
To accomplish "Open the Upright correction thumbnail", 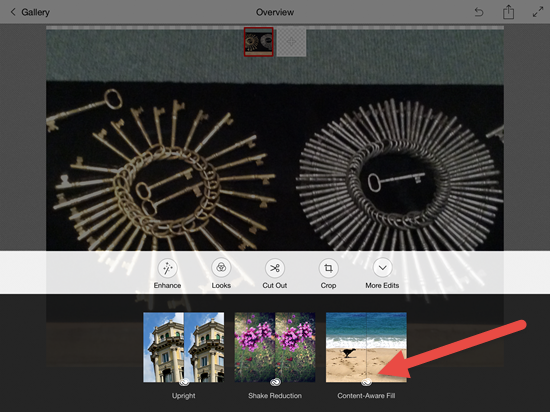I will [x=183, y=347].
